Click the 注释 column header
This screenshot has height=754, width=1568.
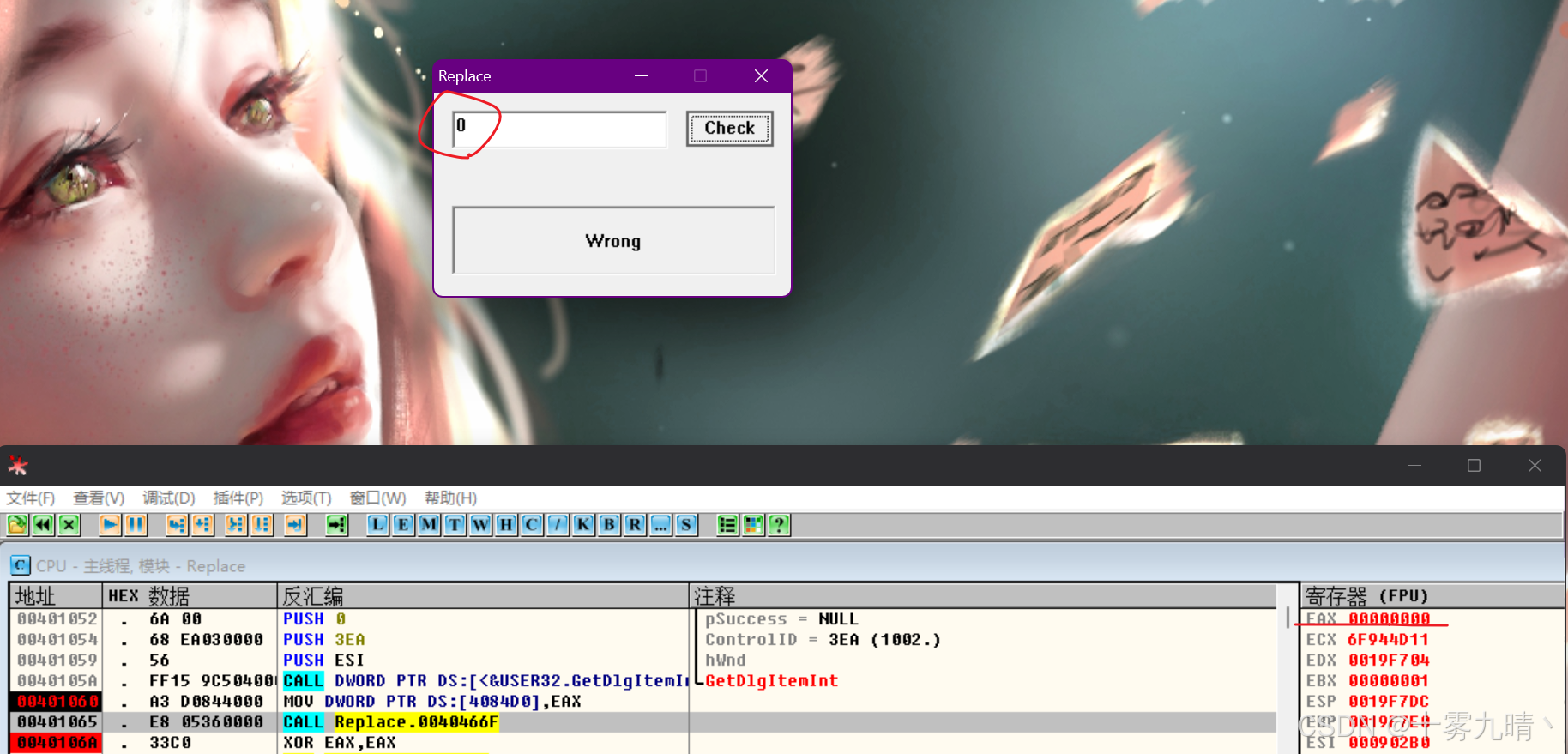coord(984,596)
